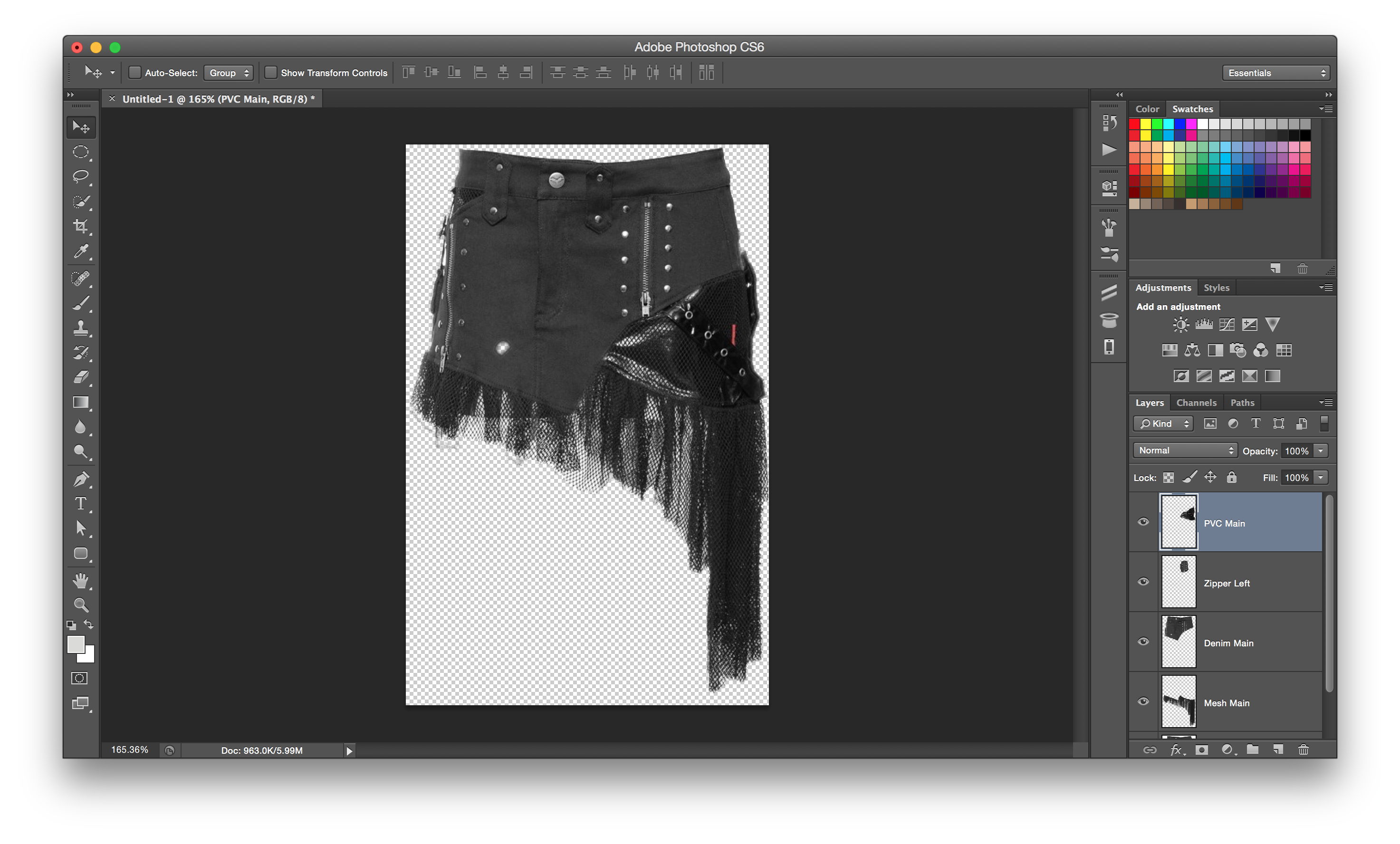Add a Curves adjustment

[x=1226, y=325]
